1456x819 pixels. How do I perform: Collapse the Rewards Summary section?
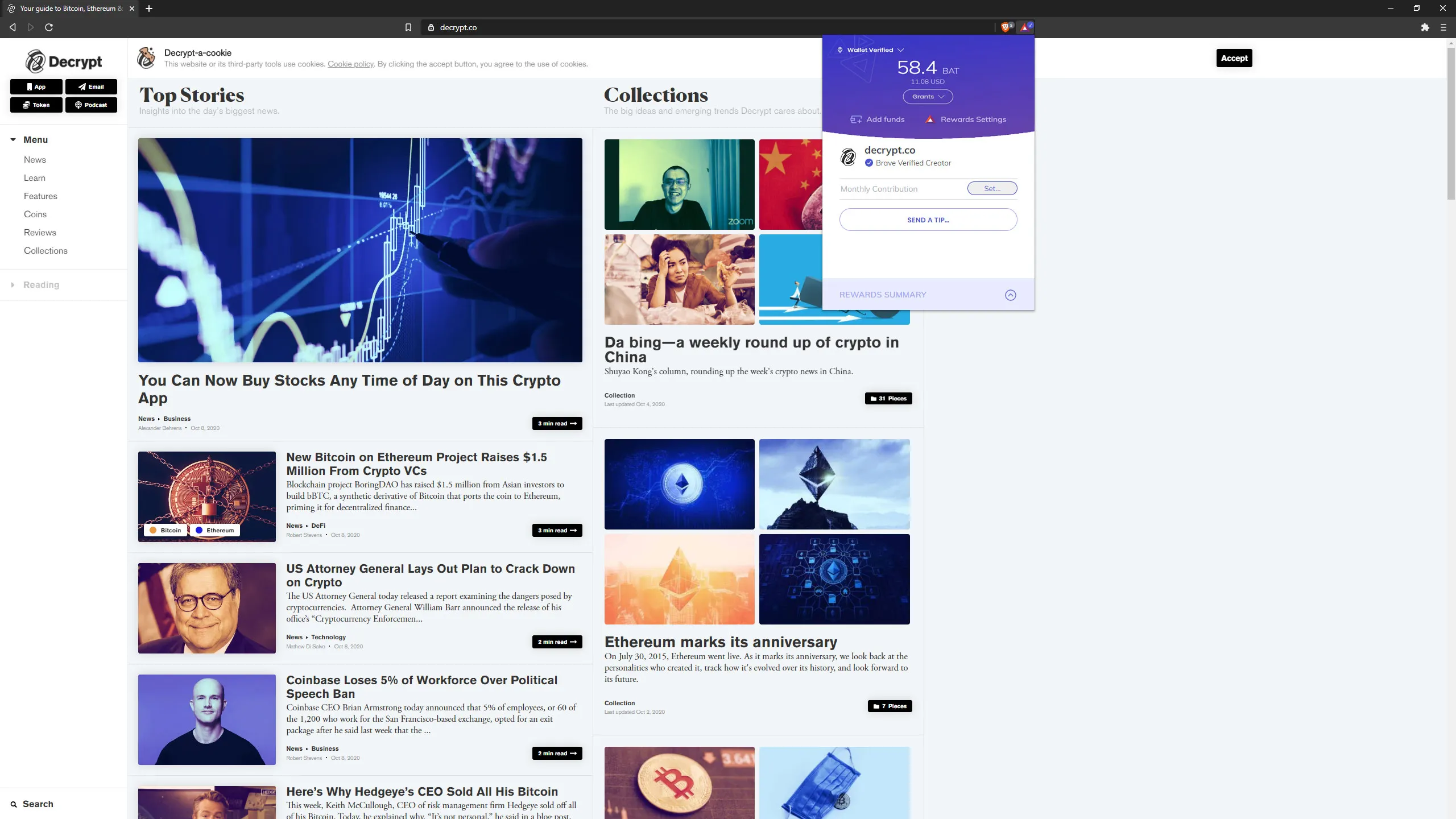[1010, 295]
